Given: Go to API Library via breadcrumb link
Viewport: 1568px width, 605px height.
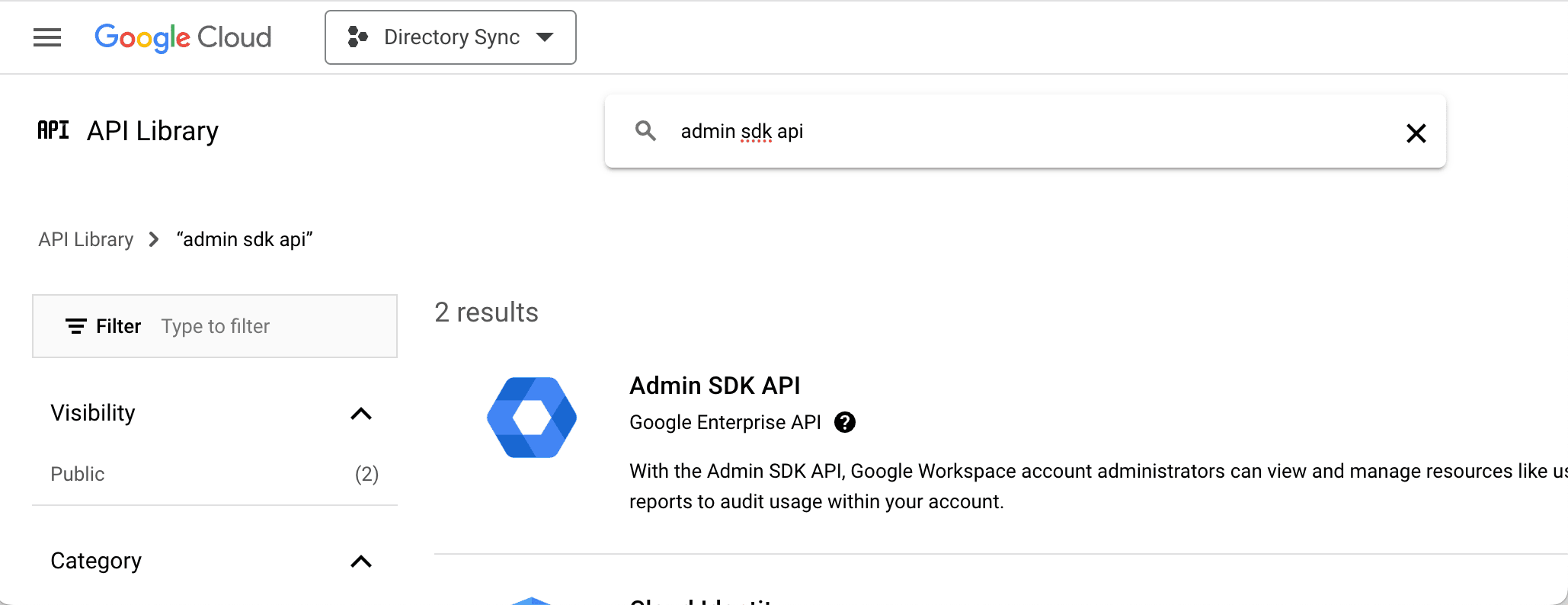Looking at the screenshot, I should tap(86, 239).
